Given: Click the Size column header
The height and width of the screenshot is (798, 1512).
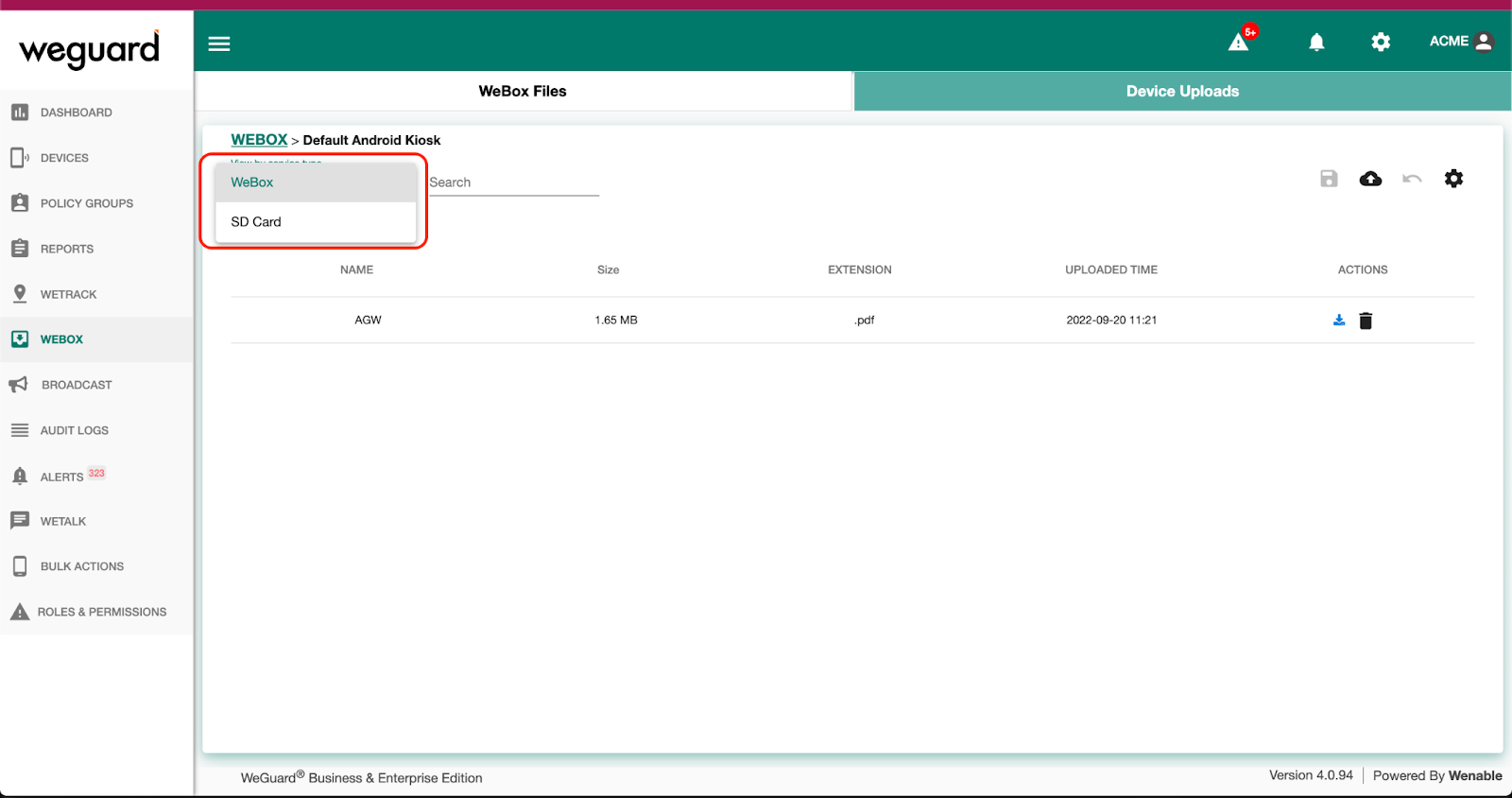Looking at the screenshot, I should [x=608, y=269].
